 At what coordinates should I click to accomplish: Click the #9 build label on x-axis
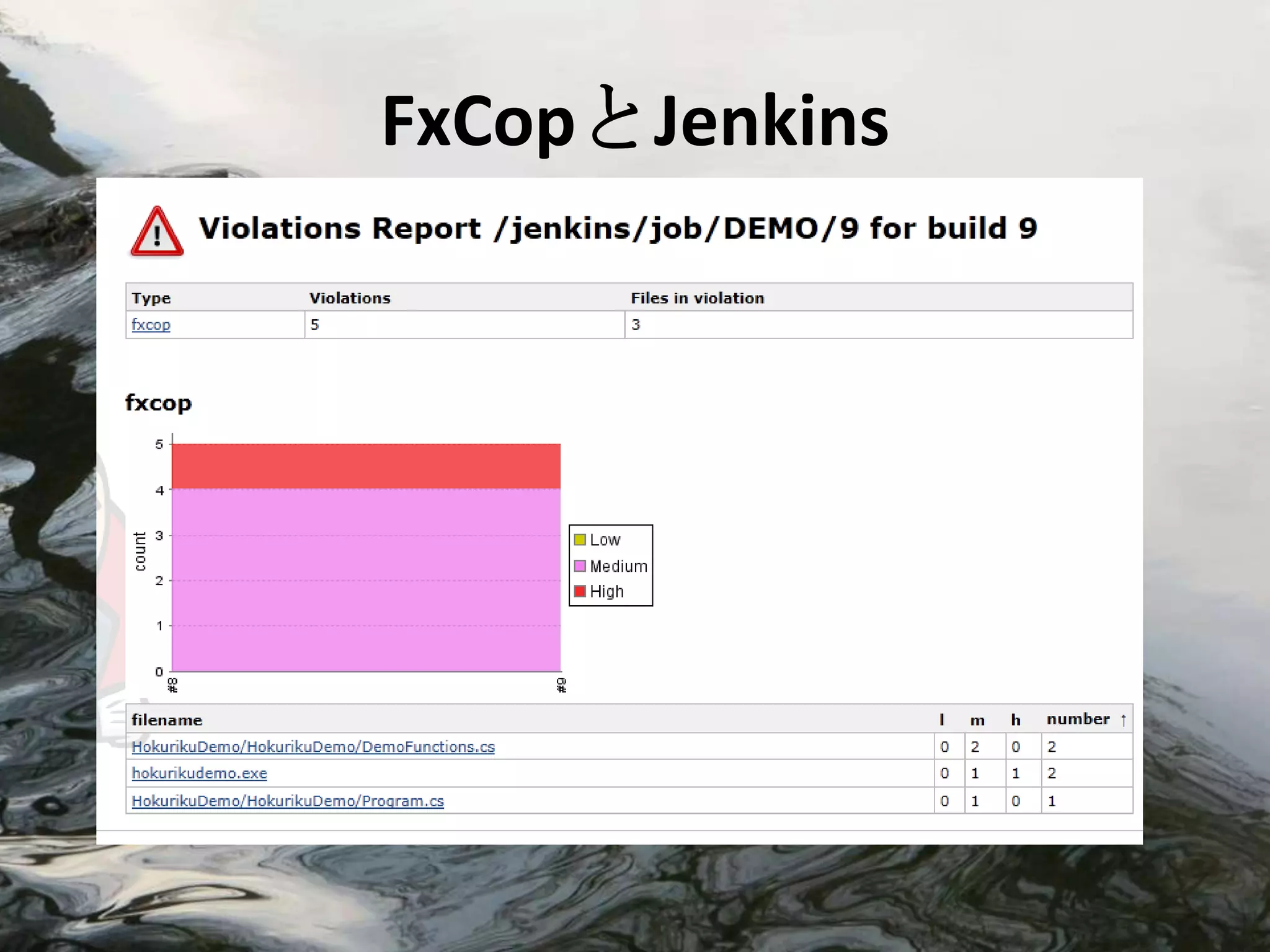[x=561, y=685]
